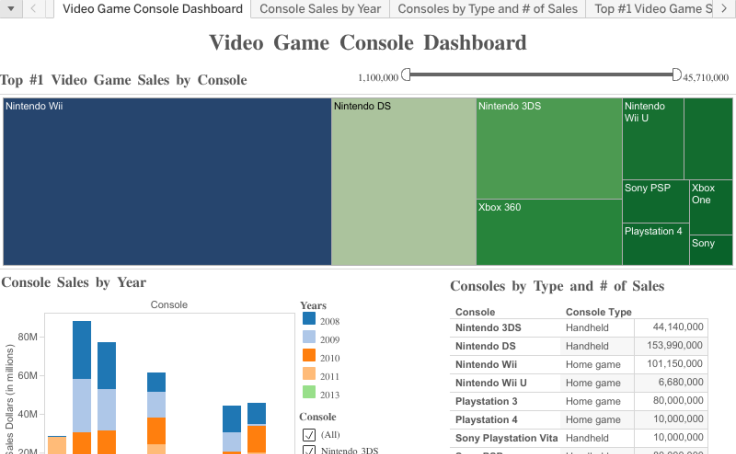Select the Playstation 4 treemap block
The height and width of the screenshot is (454, 736).
point(655,244)
